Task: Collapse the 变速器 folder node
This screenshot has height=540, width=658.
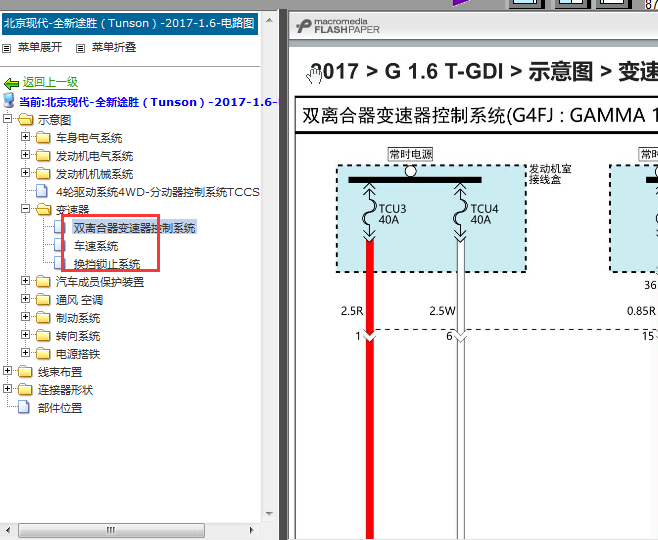Action: click(26, 210)
